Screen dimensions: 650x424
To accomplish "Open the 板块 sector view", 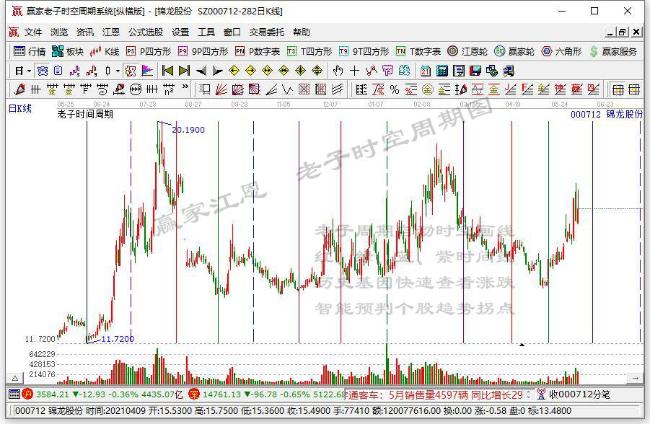I will (68, 51).
